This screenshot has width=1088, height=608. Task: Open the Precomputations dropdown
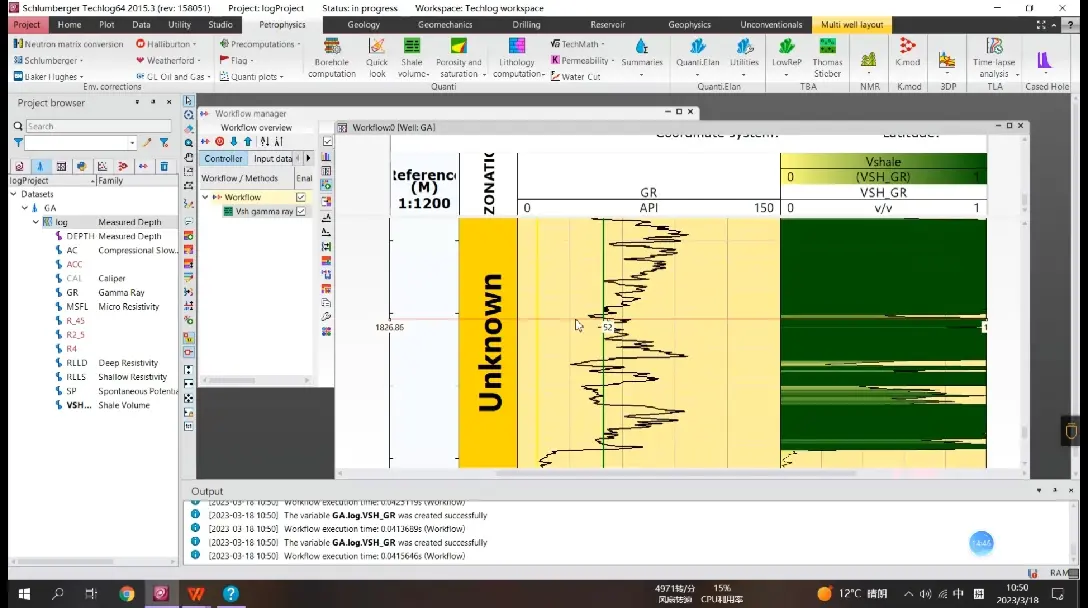click(x=260, y=44)
